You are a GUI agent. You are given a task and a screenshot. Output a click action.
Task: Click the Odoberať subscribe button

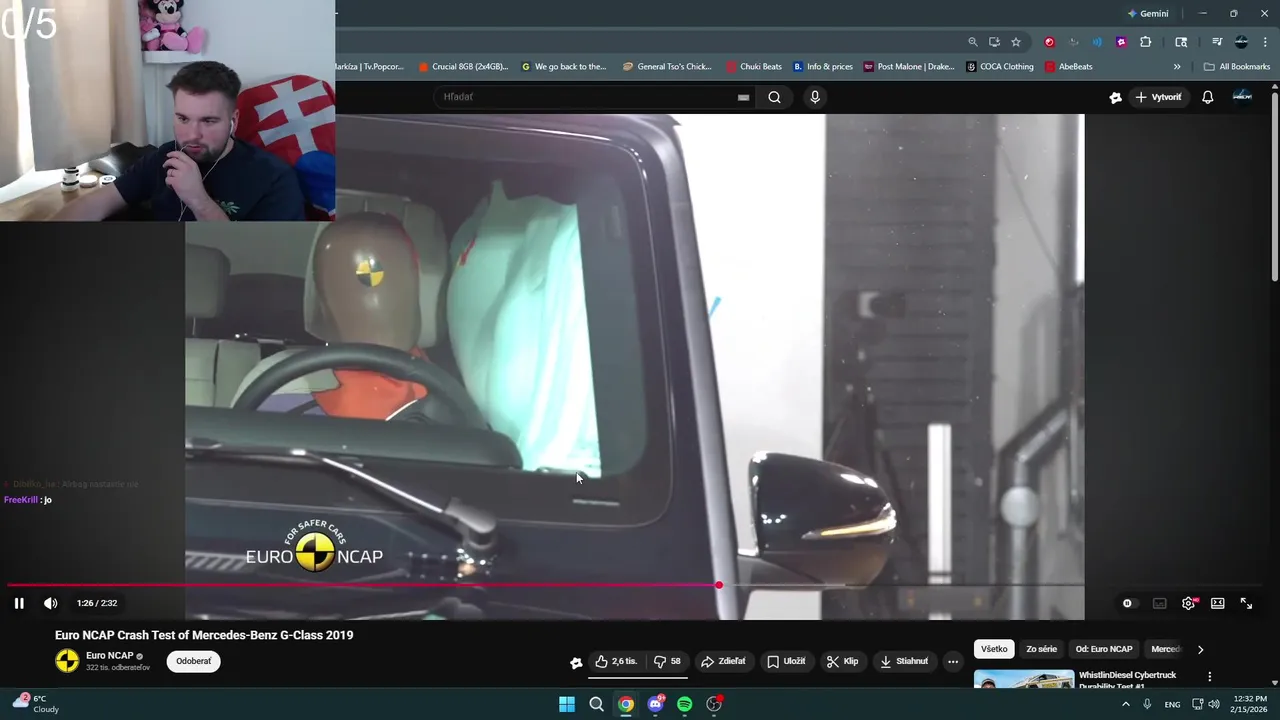[194, 661]
